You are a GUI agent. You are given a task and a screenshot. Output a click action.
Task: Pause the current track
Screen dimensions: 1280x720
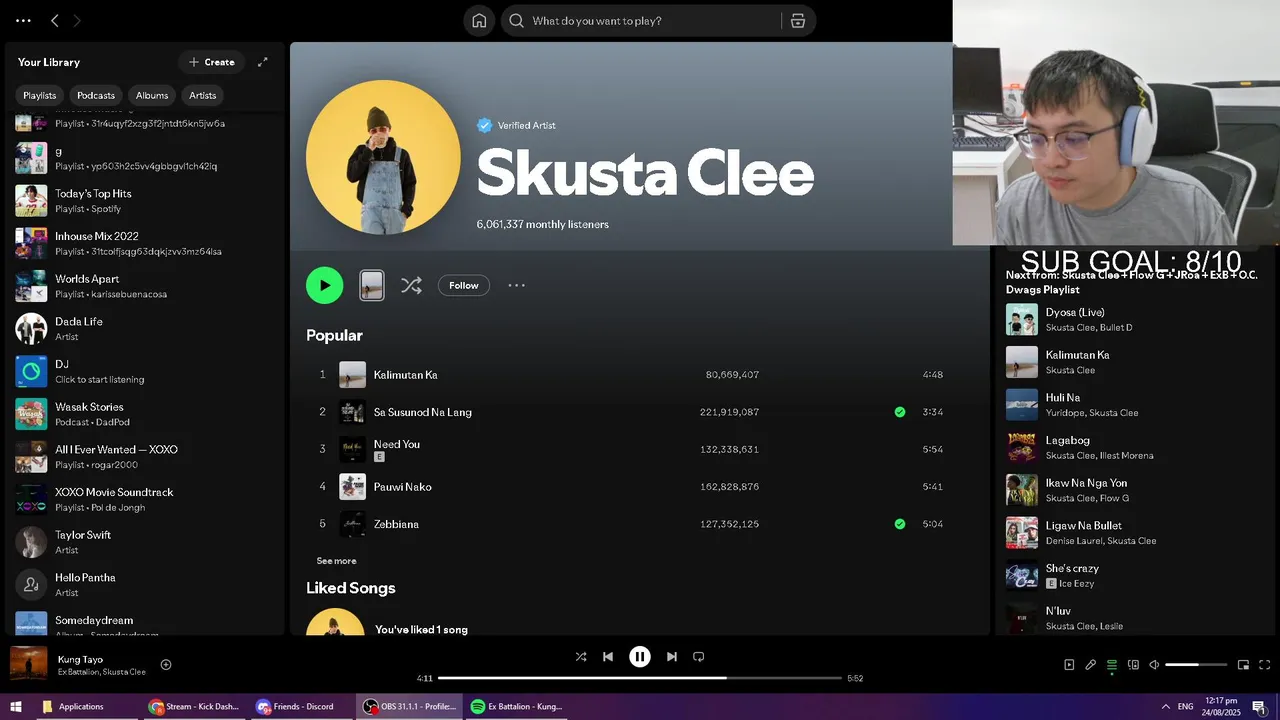640,657
